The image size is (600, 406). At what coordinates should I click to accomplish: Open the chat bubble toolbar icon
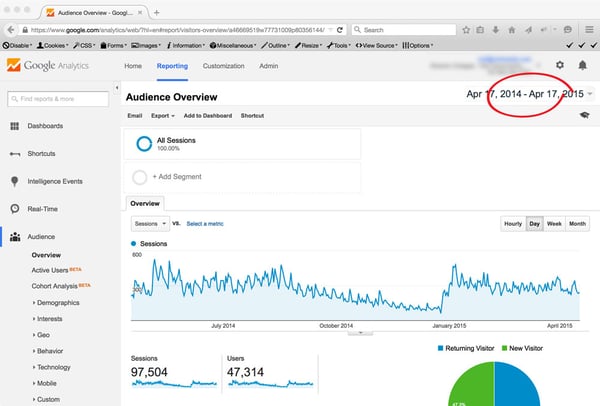pos(568,30)
